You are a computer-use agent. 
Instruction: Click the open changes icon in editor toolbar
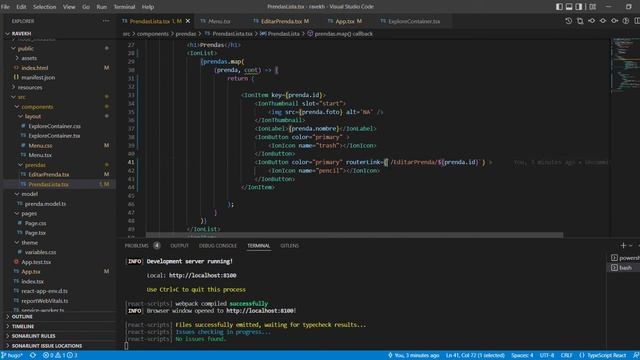point(580,21)
